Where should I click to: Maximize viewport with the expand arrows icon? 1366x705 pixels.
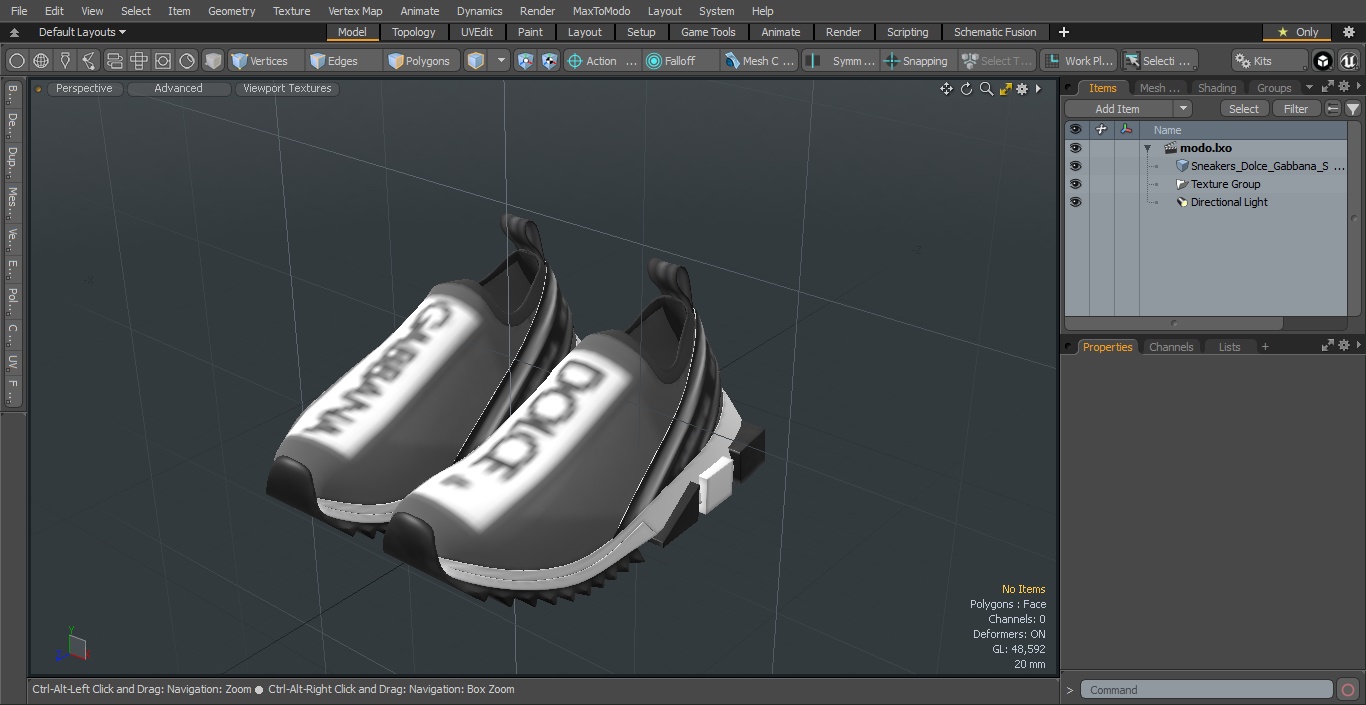tap(1005, 89)
